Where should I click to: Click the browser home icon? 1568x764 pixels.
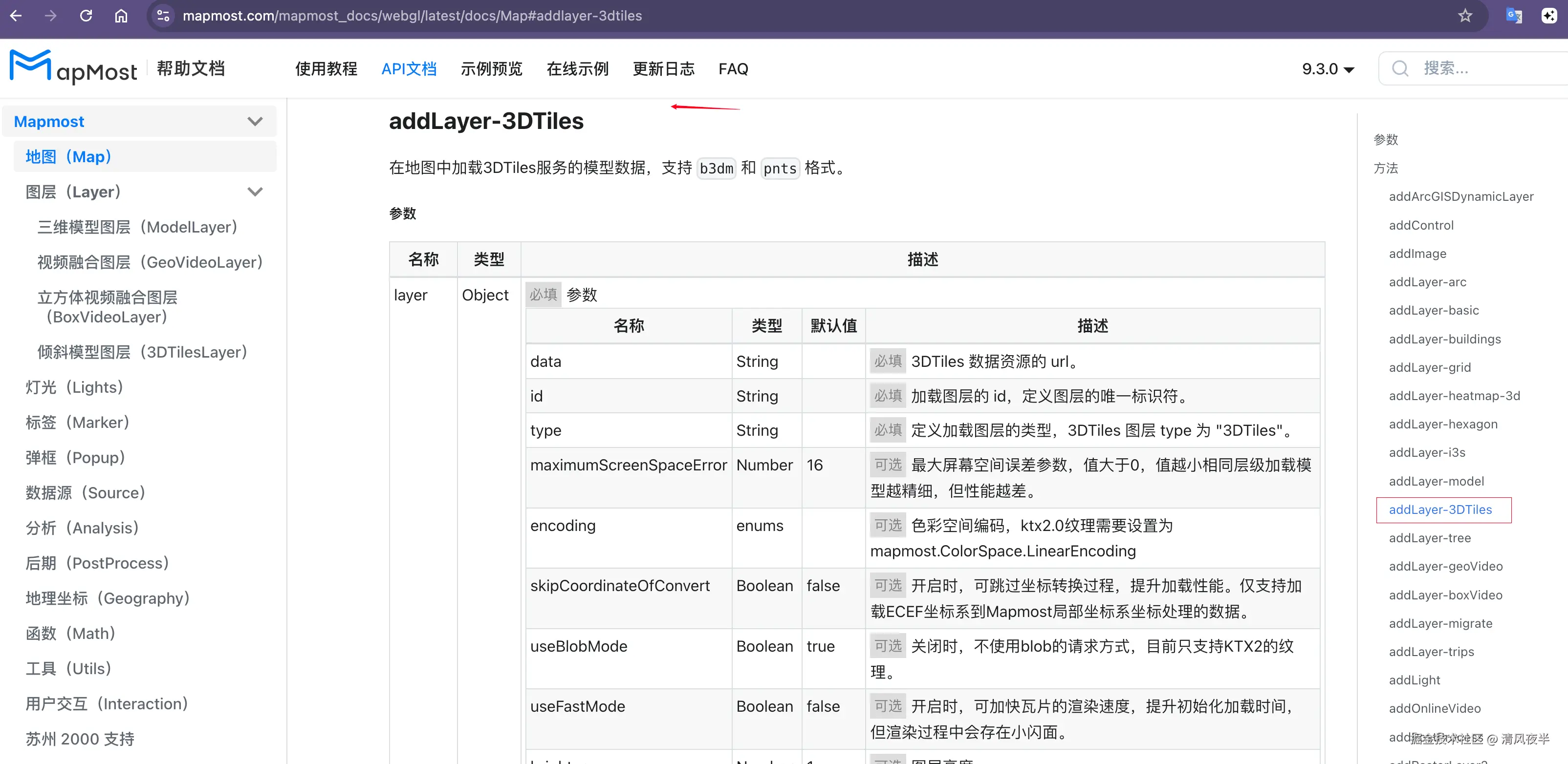pyautogui.click(x=121, y=16)
